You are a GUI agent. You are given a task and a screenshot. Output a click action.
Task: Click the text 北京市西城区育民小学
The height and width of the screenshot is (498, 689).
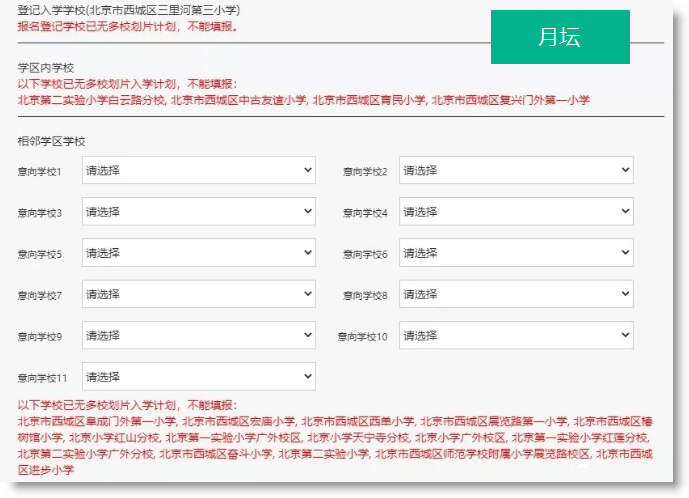click(369, 100)
